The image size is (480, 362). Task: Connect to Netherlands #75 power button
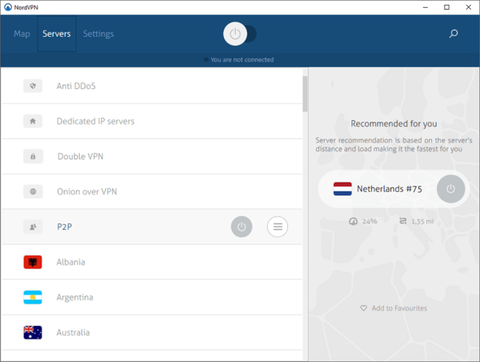point(451,189)
